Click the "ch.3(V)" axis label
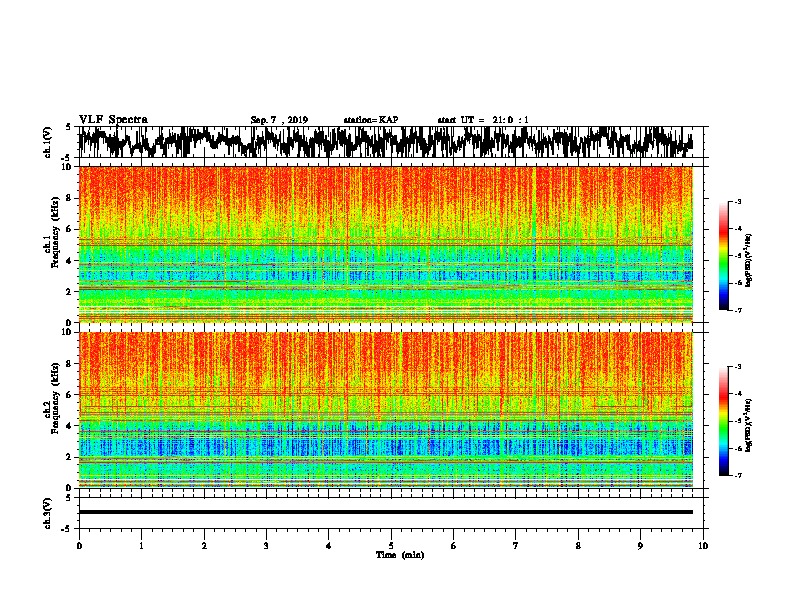Screen dimensions: 792x612 click(x=48, y=514)
